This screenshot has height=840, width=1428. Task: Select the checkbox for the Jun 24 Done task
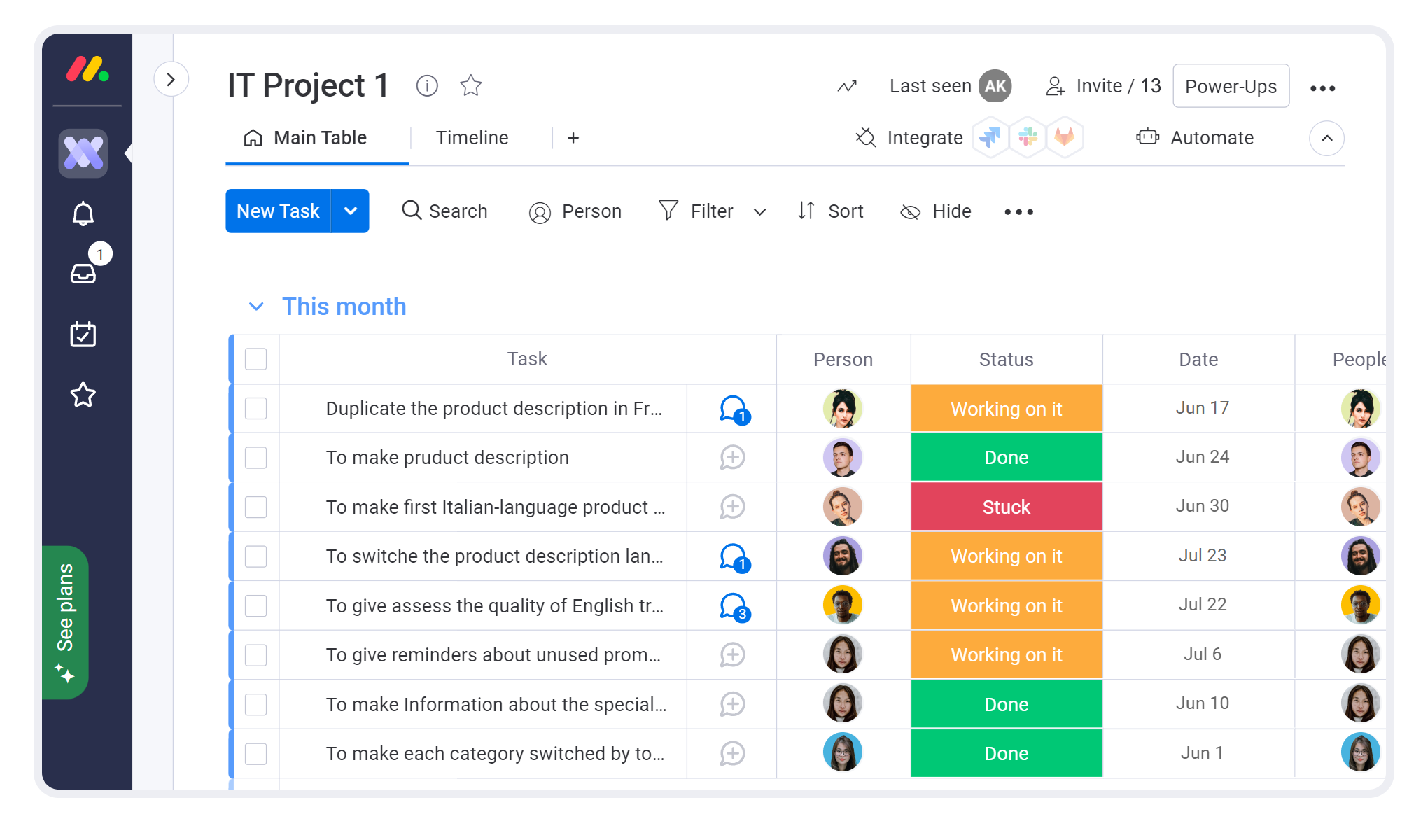click(x=255, y=457)
